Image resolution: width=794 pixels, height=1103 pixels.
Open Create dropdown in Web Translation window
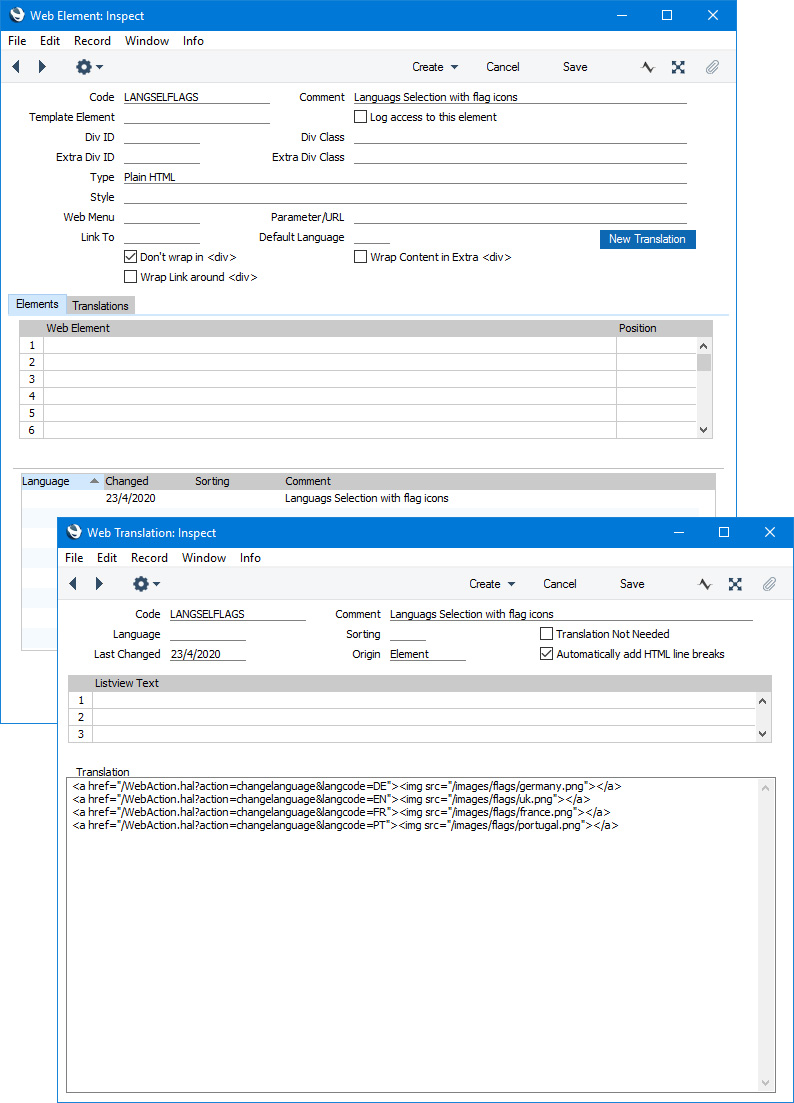coord(492,584)
